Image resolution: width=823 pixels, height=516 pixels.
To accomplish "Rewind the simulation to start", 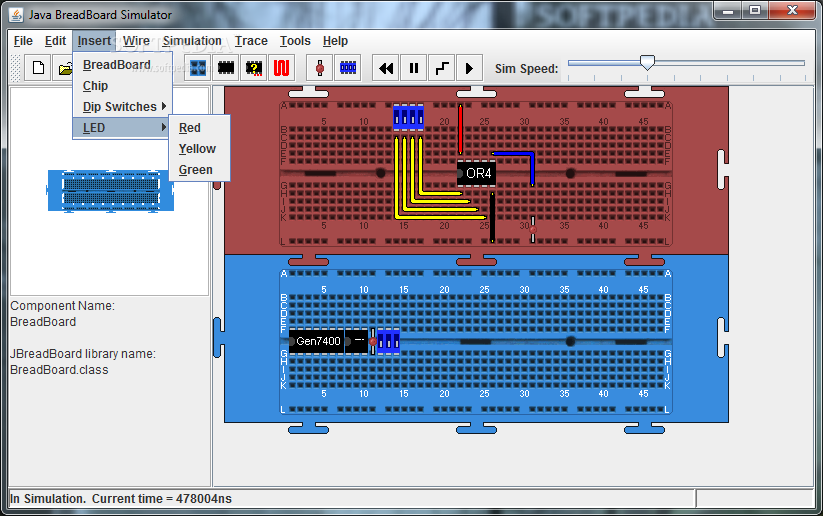I will [386, 68].
